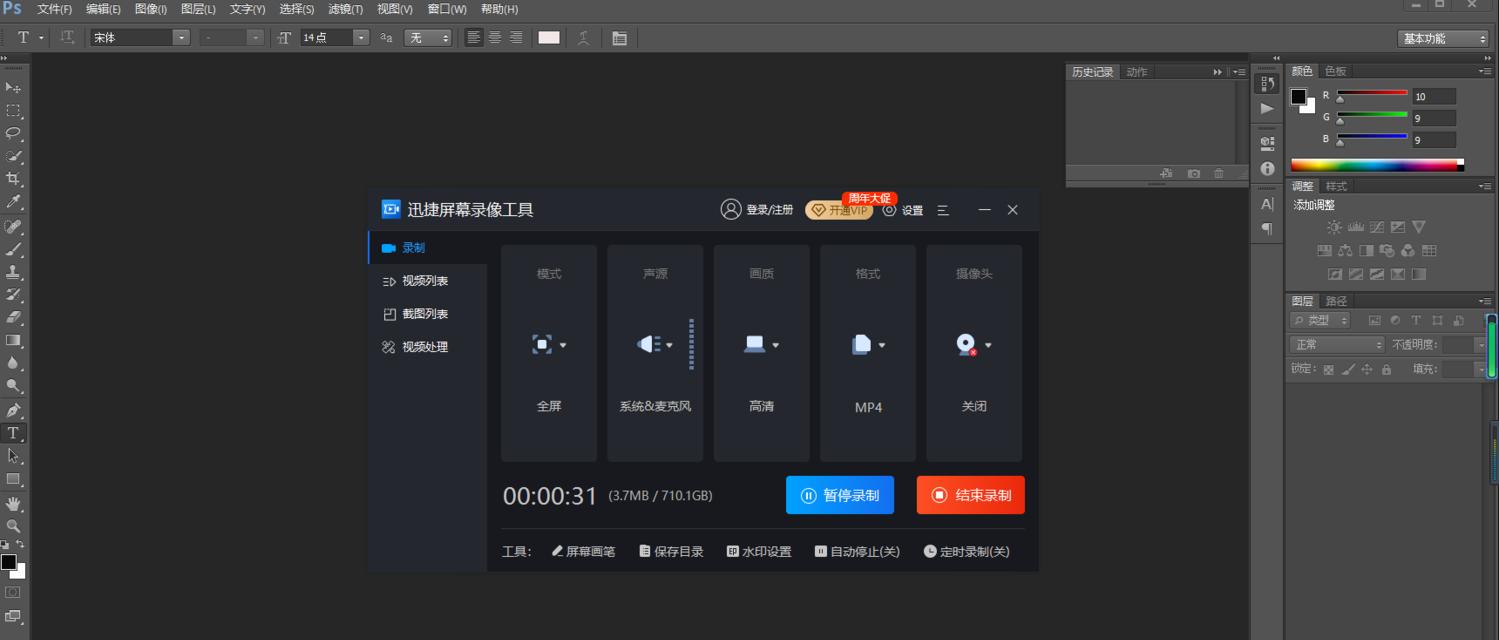
Task: Select the Lasso tool
Action: 13,133
